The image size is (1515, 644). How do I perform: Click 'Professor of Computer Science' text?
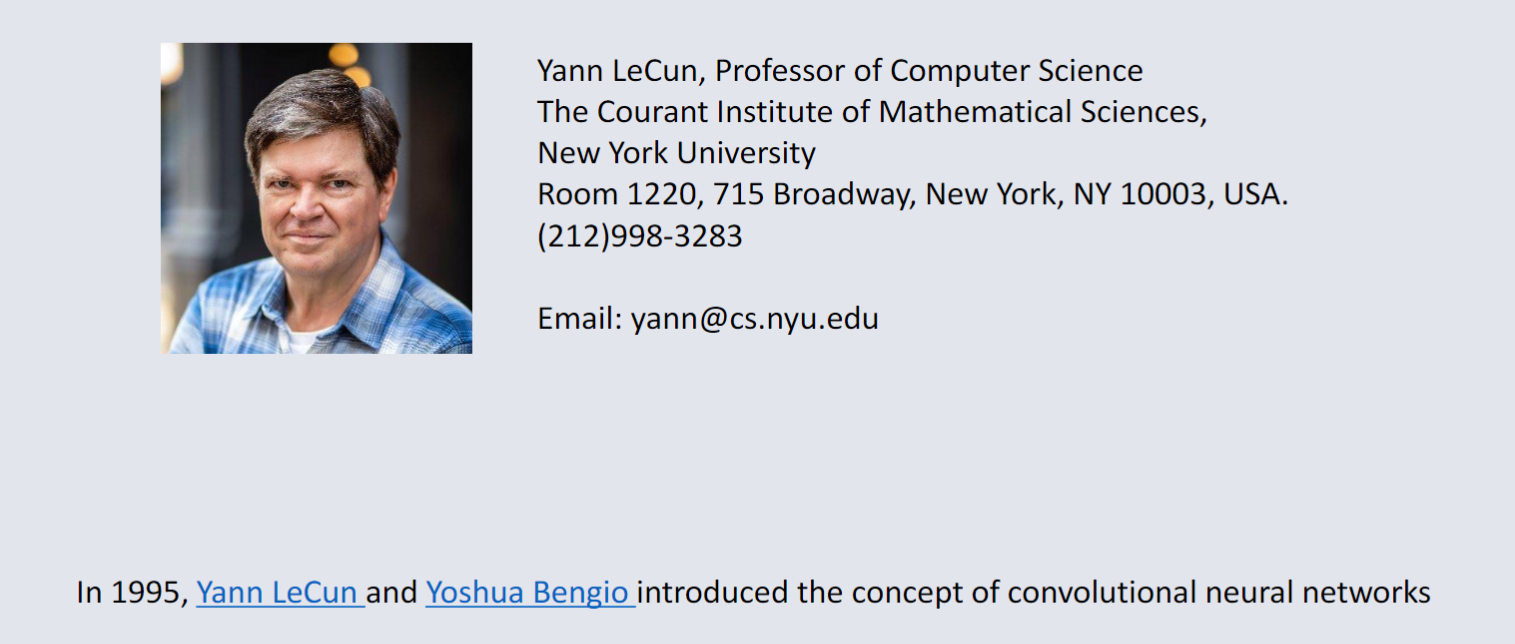928,71
